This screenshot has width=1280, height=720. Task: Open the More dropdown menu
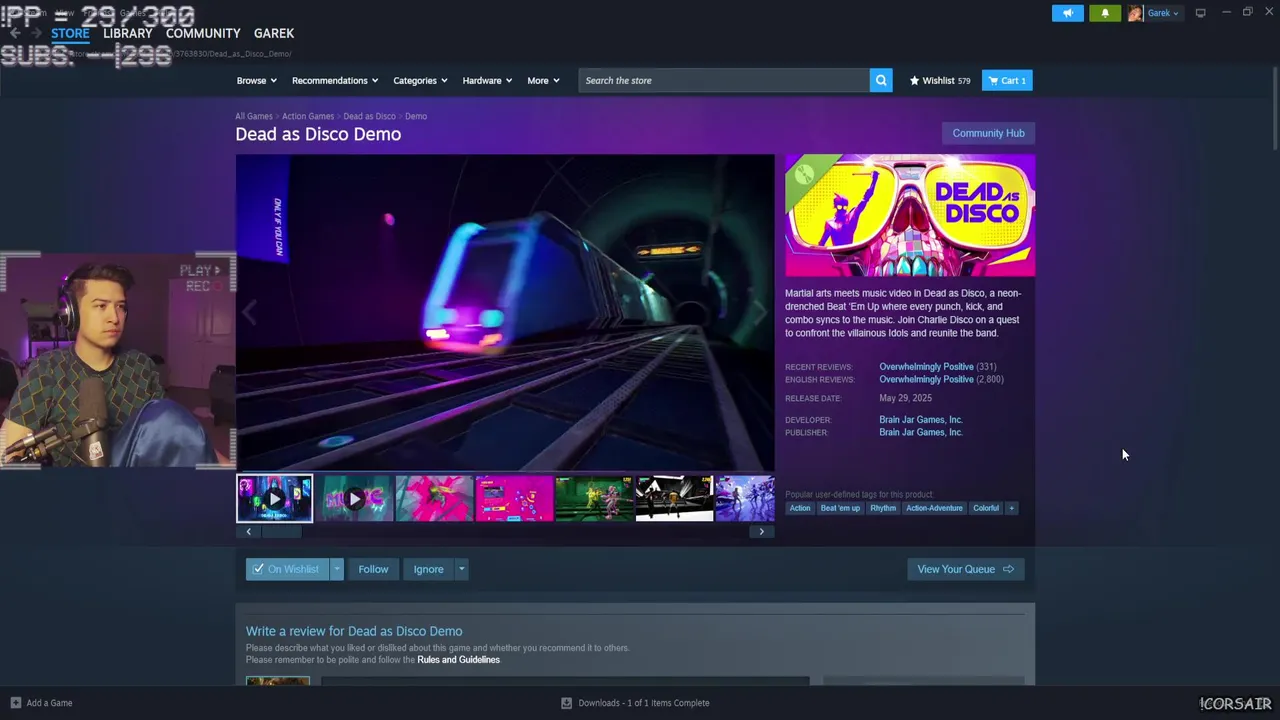tap(543, 81)
